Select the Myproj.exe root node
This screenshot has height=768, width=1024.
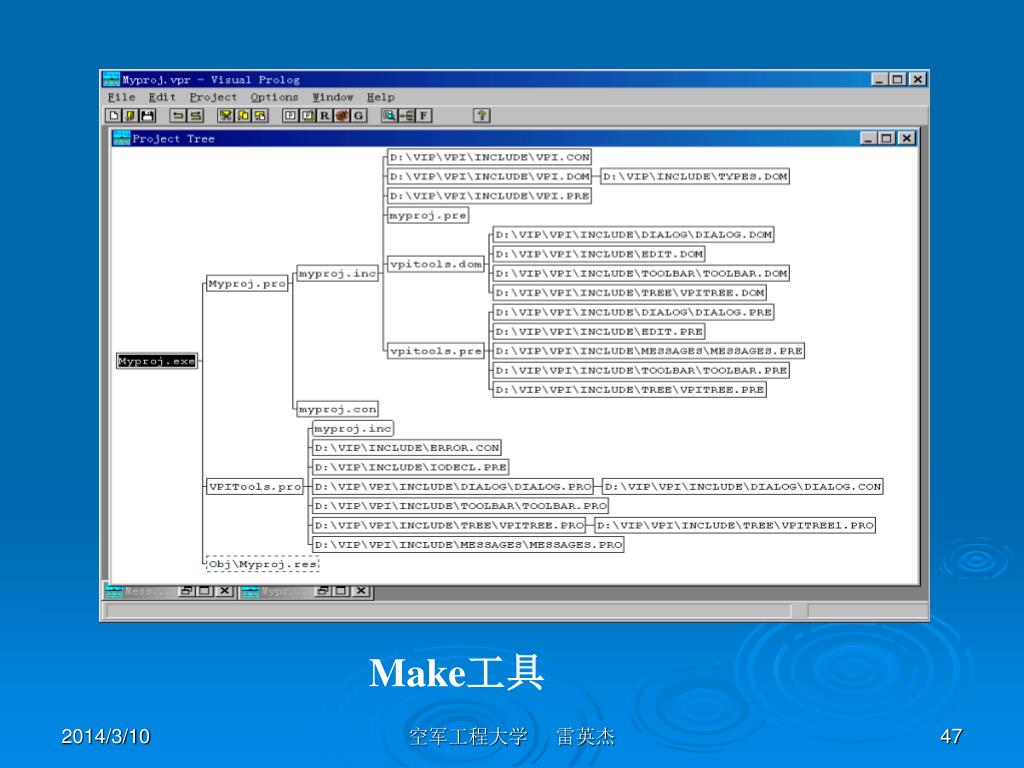157,360
